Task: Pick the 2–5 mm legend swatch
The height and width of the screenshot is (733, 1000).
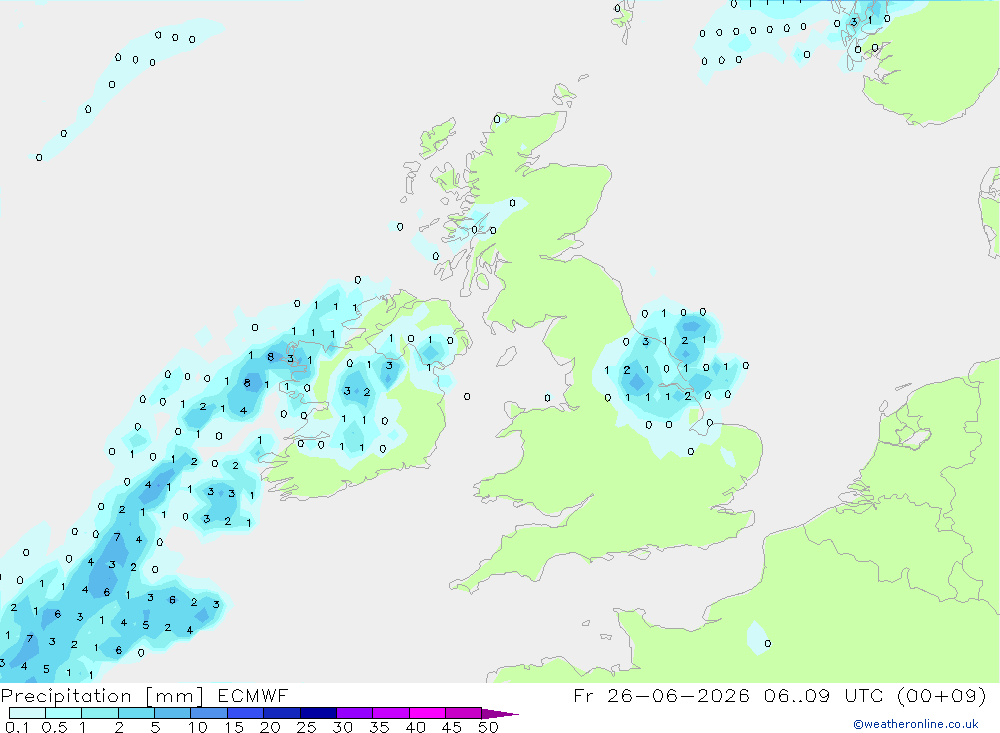Action: tap(136, 713)
